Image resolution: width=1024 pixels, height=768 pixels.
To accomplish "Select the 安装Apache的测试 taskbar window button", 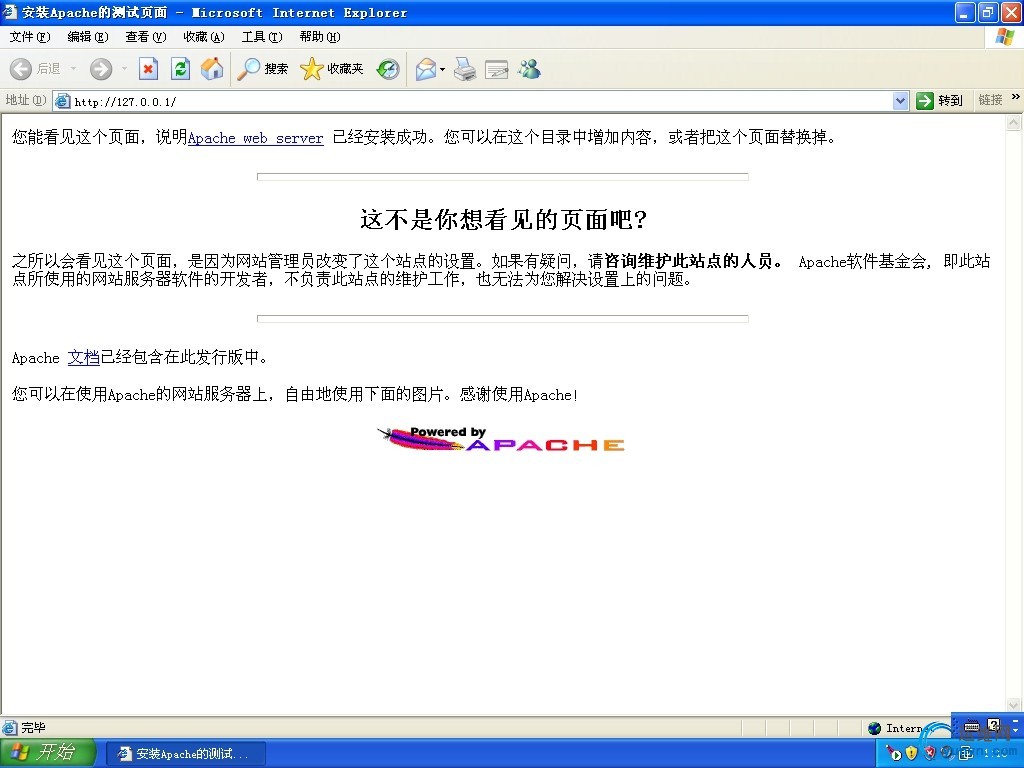I will tap(185, 754).
